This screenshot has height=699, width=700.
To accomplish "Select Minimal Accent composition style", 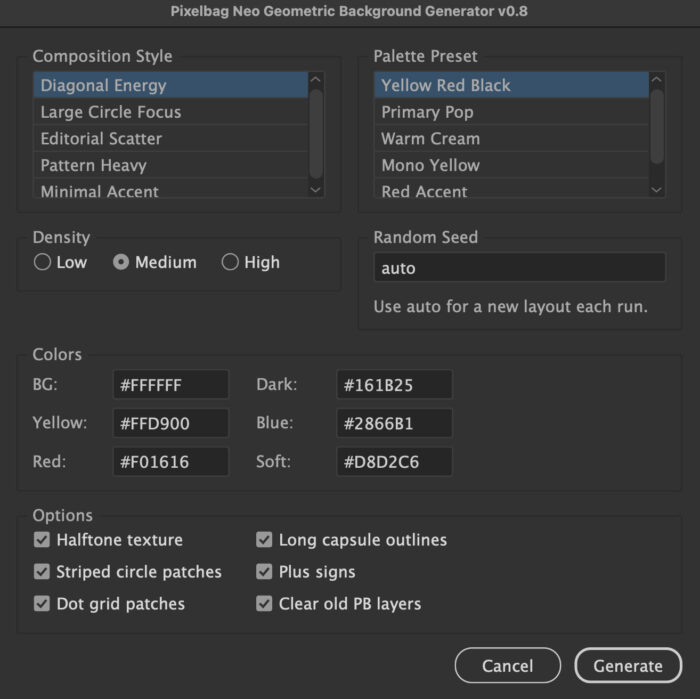I will (x=171, y=189).
